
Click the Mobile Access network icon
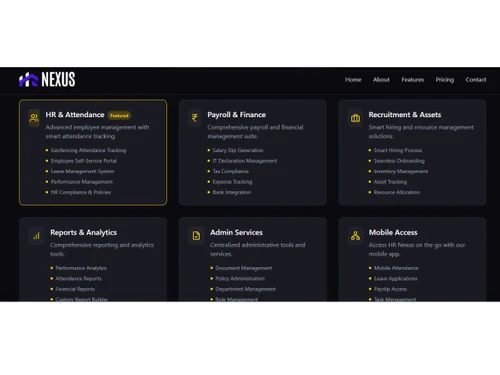355,236
